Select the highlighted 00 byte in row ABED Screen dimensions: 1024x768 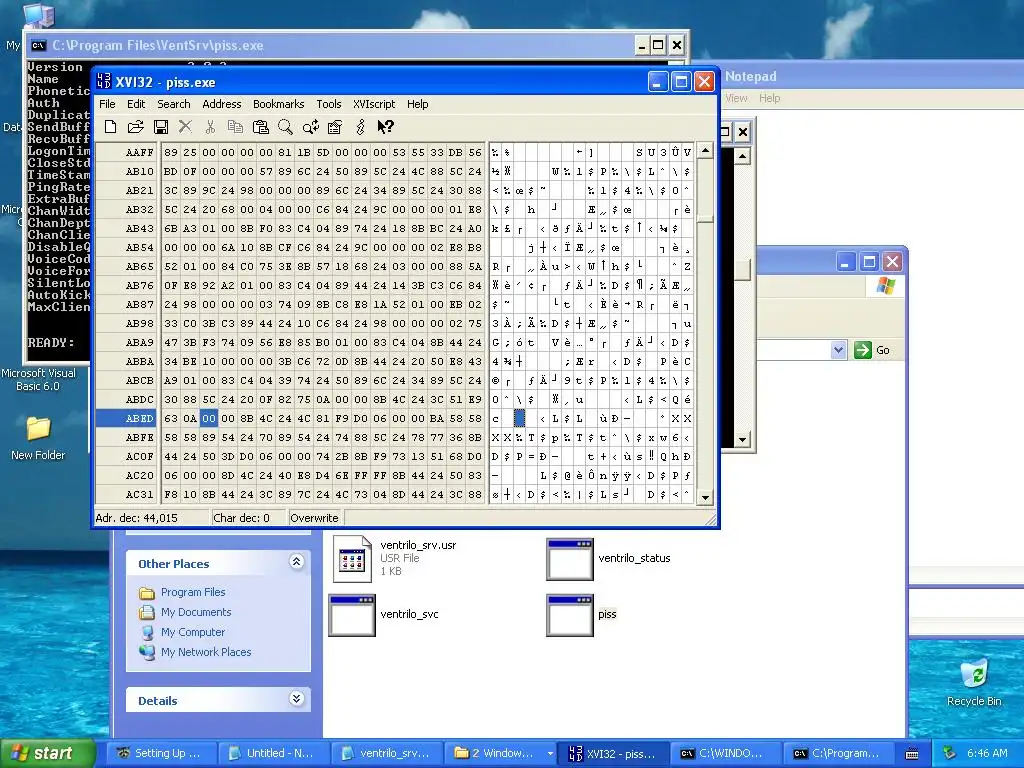[208, 419]
